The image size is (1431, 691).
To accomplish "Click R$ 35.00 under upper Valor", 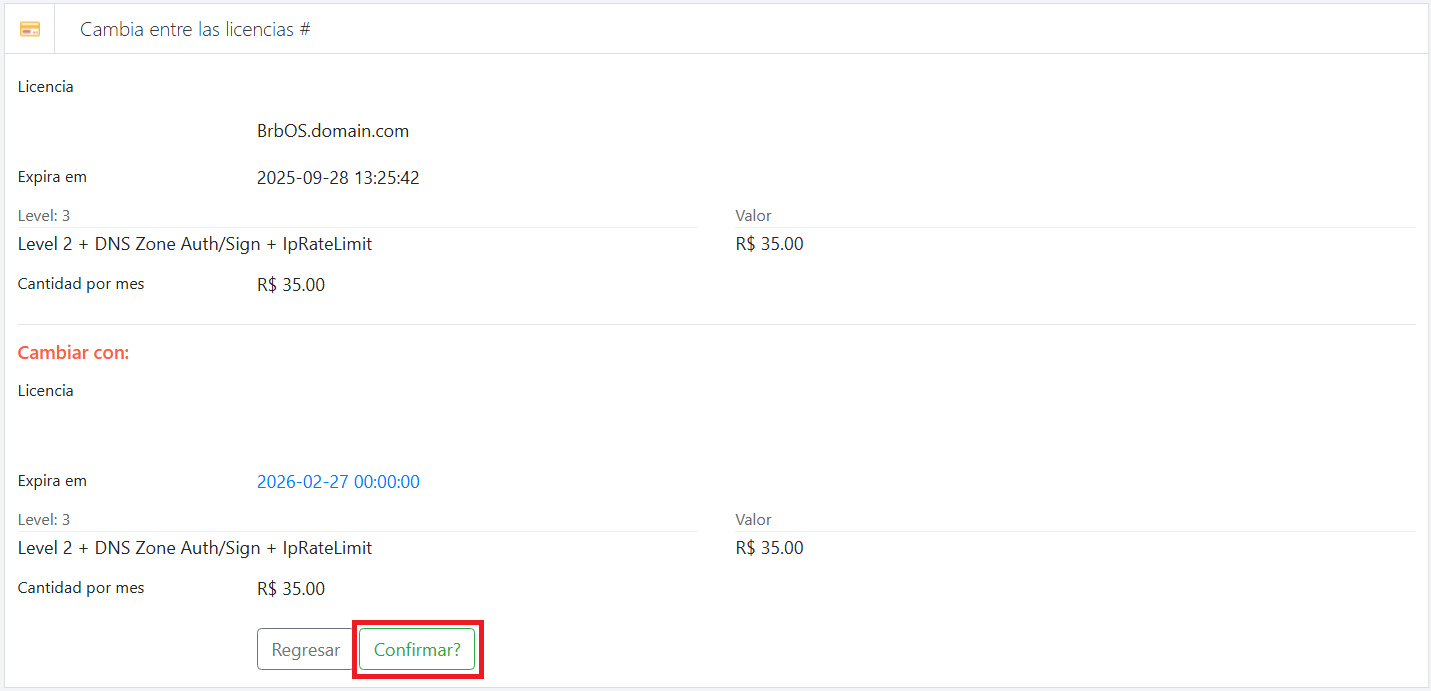I will (769, 244).
